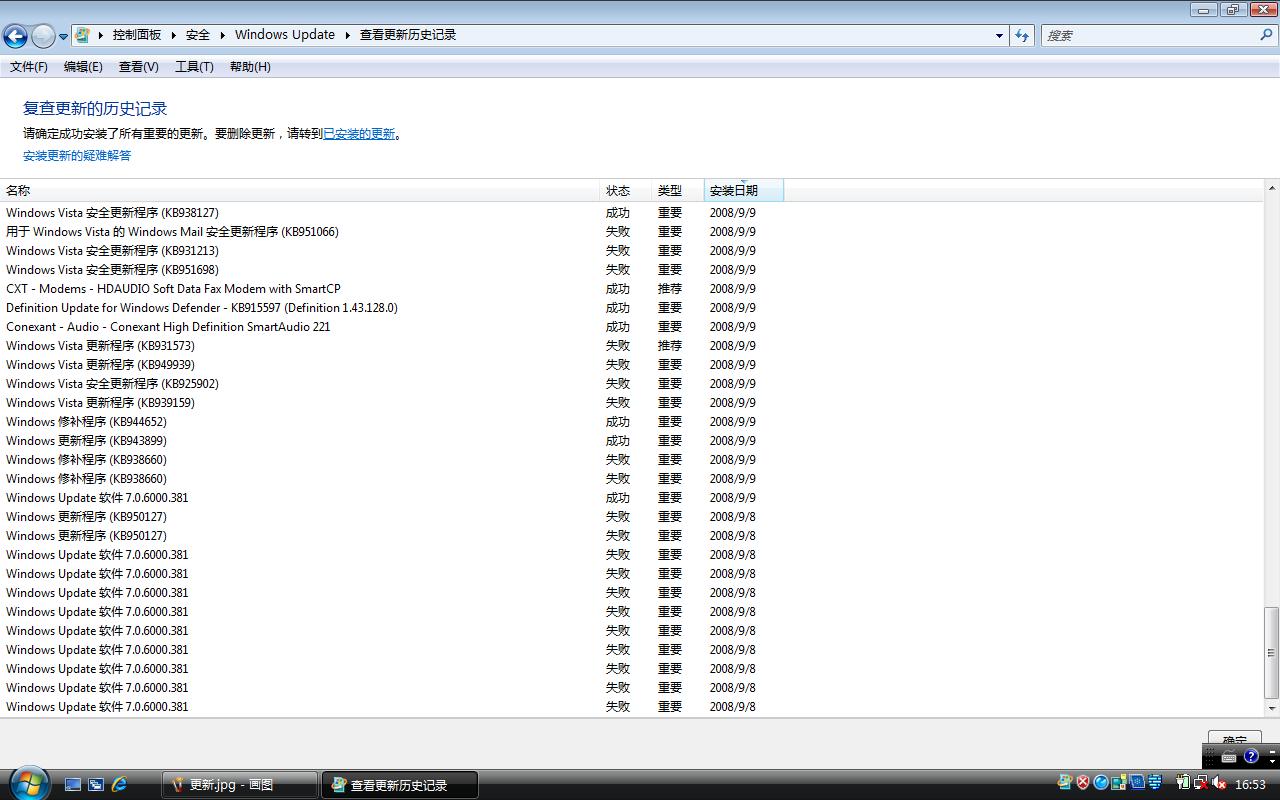Open the Windows Start menu orb
This screenshot has height=800, width=1280.
(28, 782)
